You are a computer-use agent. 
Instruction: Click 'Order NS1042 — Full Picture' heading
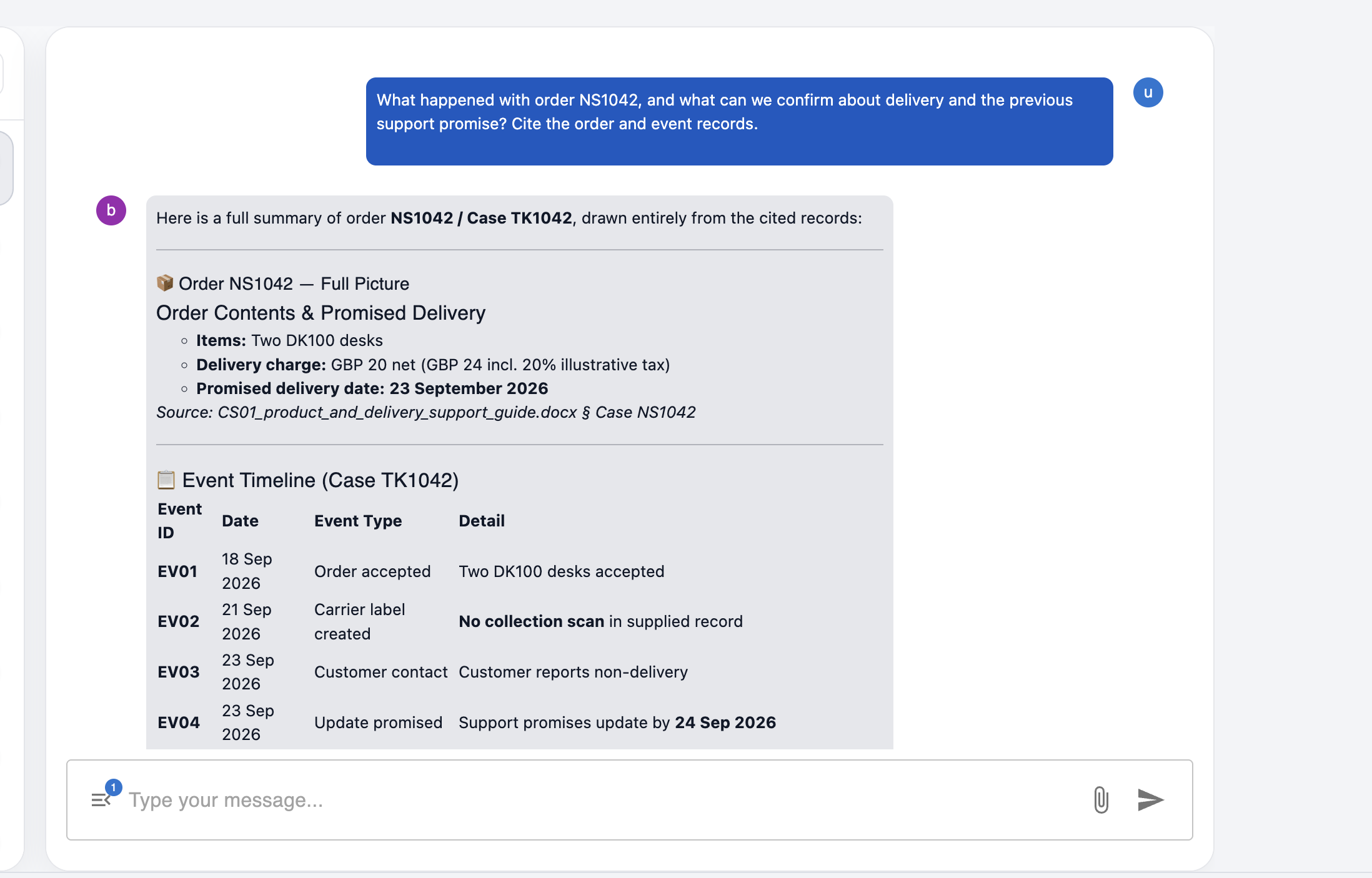pyautogui.click(x=283, y=284)
